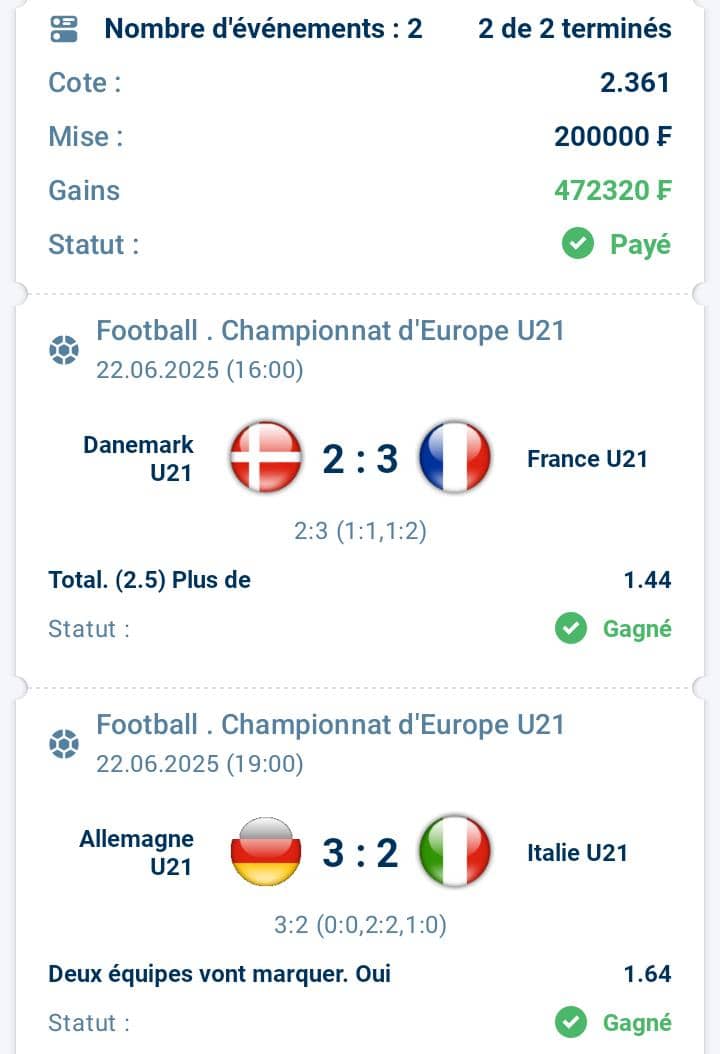Viewport: 720px width, 1054px height.
Task: Click the Italy flag icon
Action: tap(454, 852)
